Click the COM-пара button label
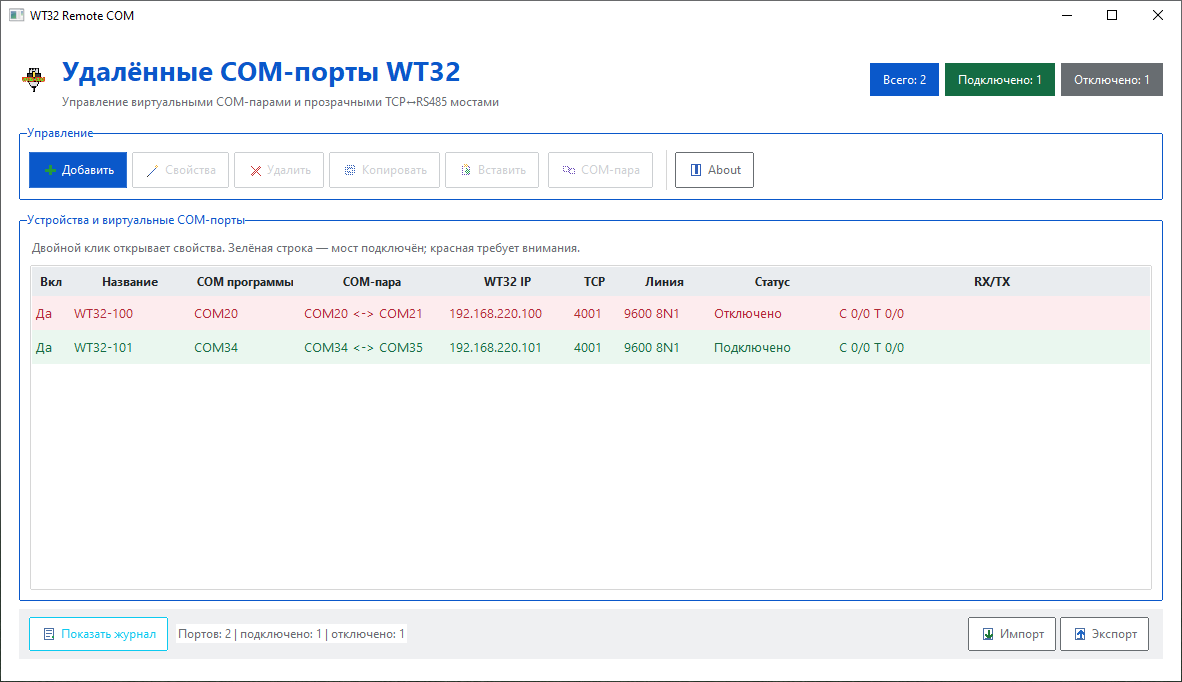This screenshot has height=682, width=1182. (611, 170)
